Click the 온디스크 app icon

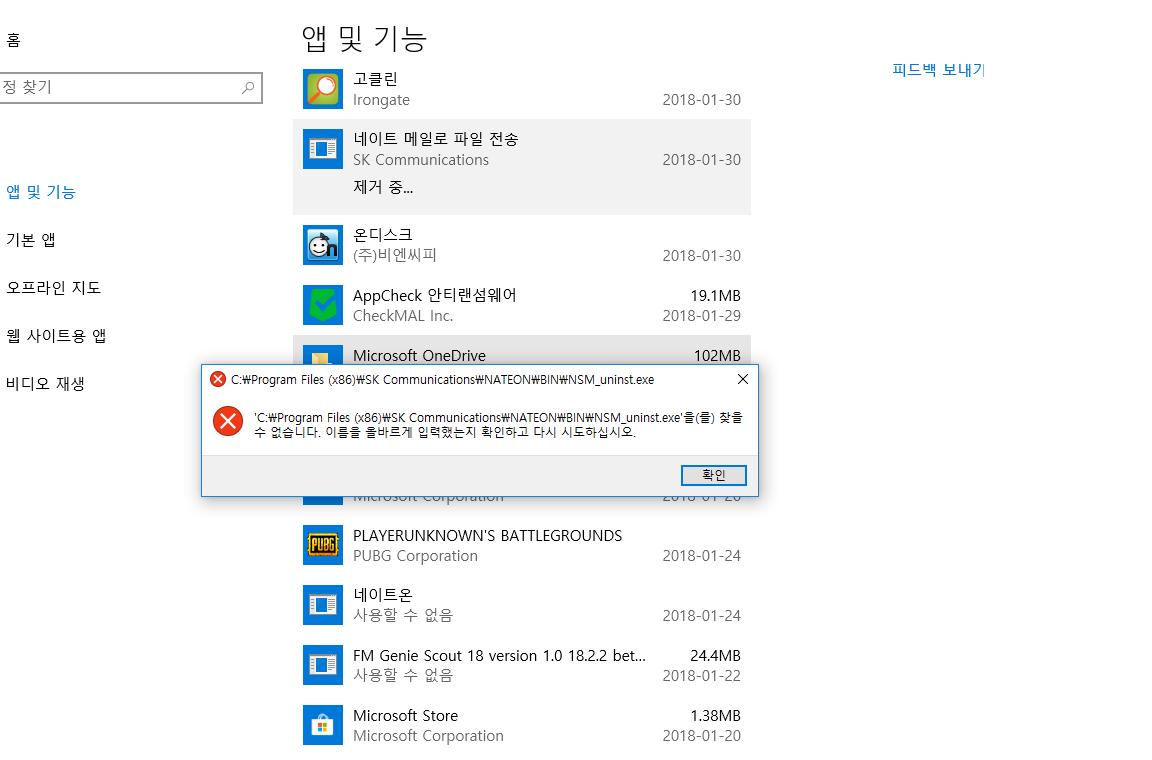tap(323, 245)
